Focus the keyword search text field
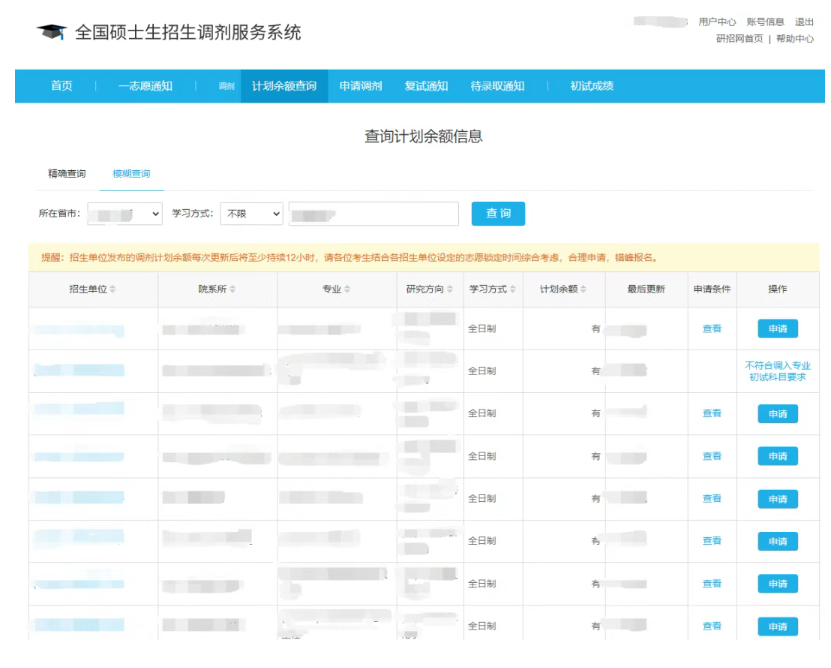This screenshot has width=831, height=668. coord(372,214)
